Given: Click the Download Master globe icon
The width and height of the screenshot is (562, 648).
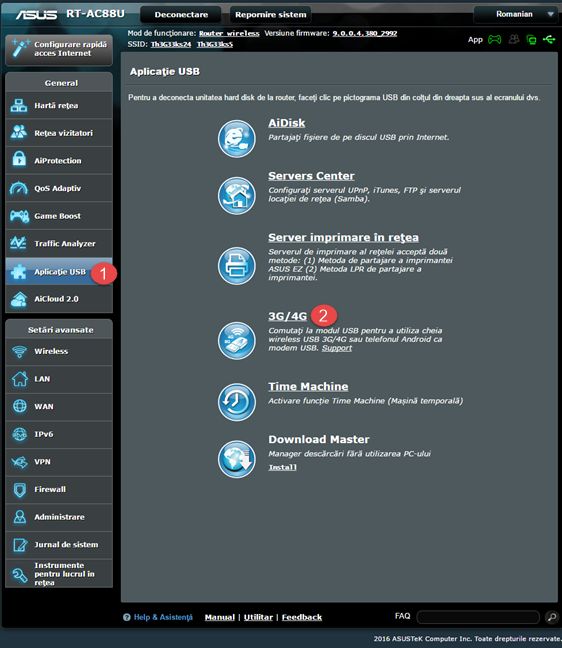Looking at the screenshot, I should (236, 459).
